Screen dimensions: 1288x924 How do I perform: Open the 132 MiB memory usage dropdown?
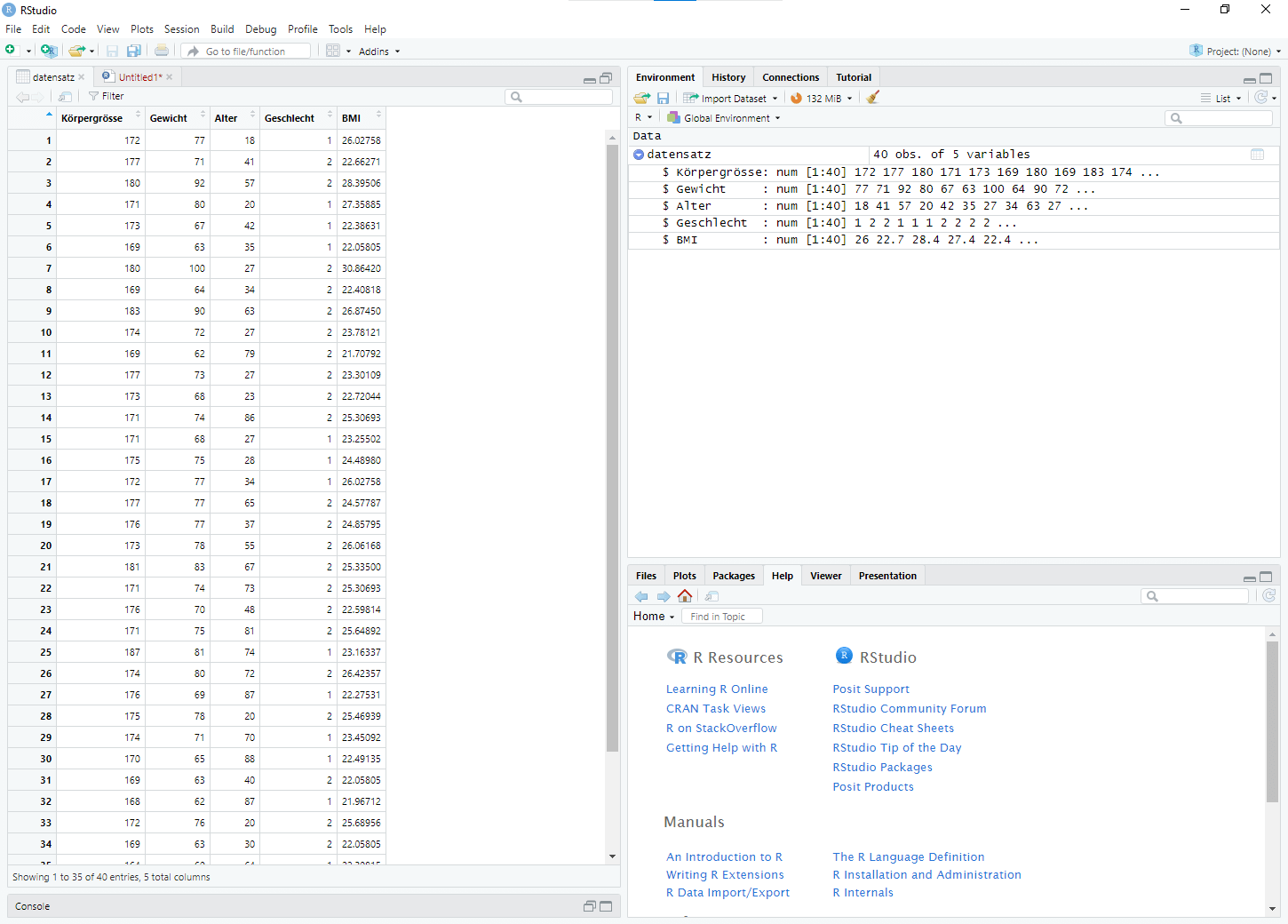pos(822,99)
